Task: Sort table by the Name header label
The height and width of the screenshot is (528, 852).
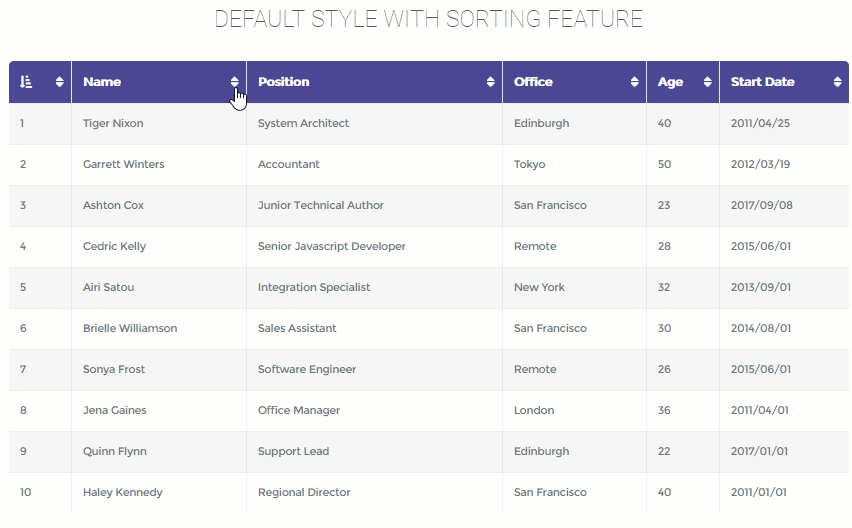Action: [x=102, y=82]
